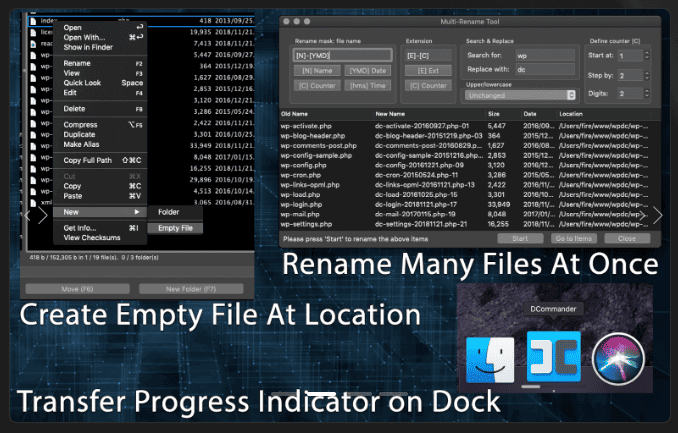Select wp-activate.php row in rename list
678x433 pixels.
[x=470, y=126]
